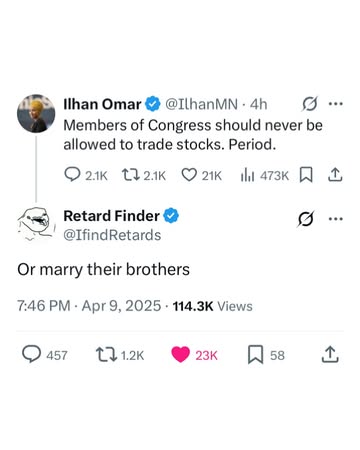
Task: Click the Grok icon on the reply tweet
Action: (306, 219)
